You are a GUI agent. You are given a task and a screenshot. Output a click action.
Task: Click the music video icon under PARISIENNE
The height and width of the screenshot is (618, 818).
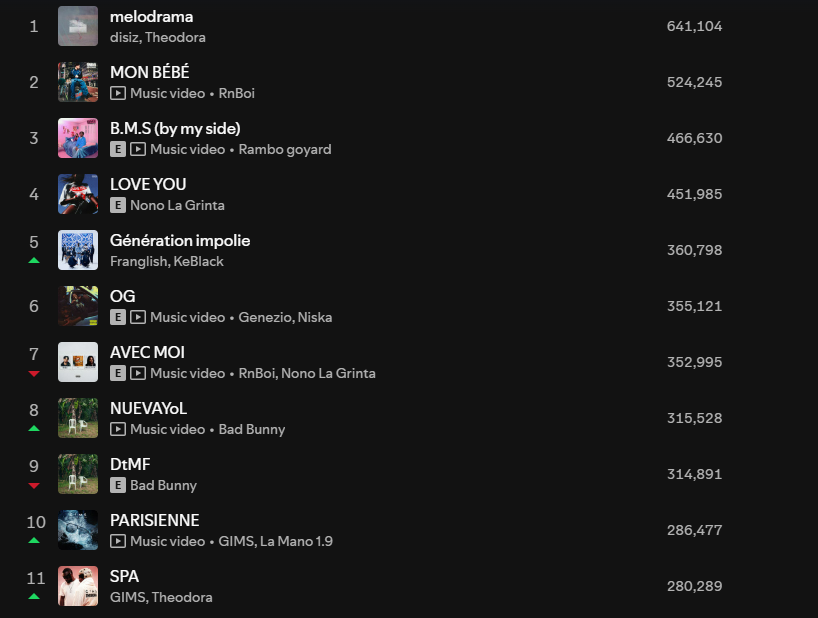pos(118,541)
